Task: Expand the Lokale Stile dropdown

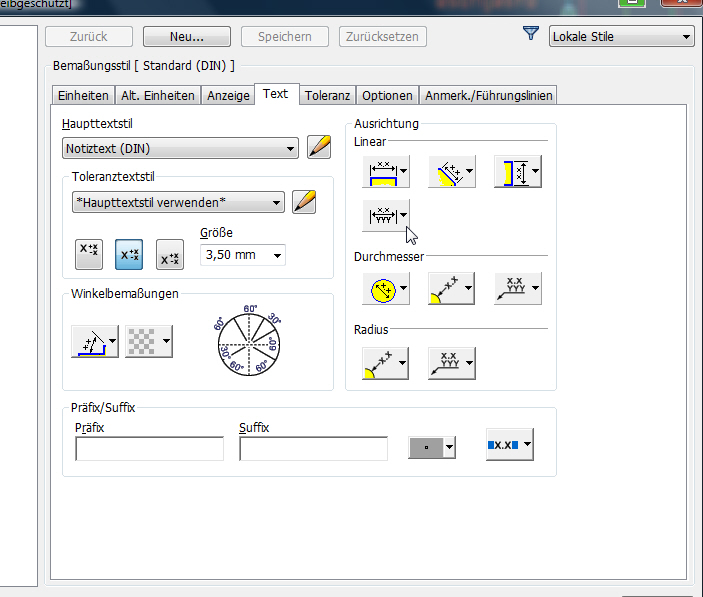Action: (x=686, y=37)
